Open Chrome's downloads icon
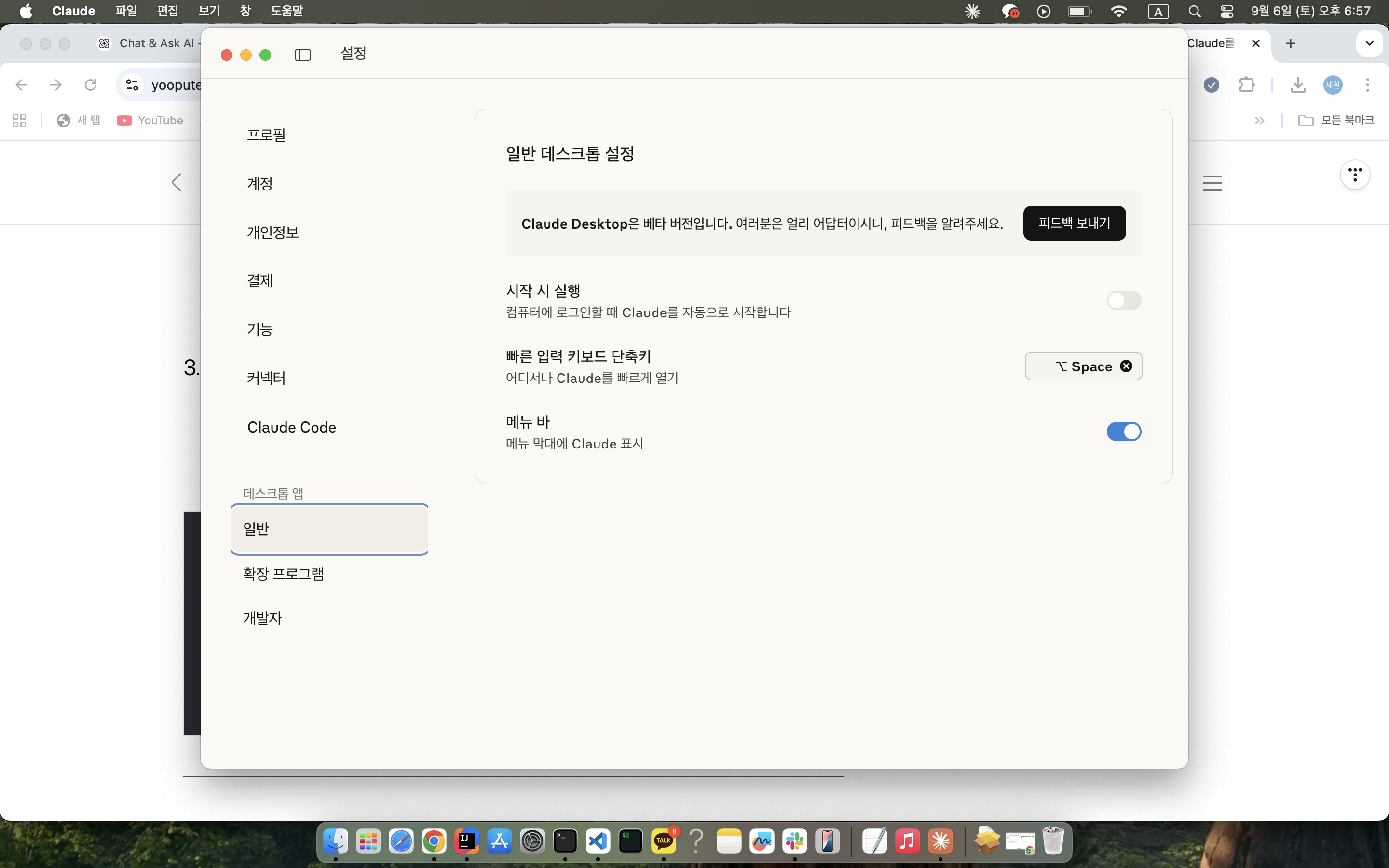The width and height of the screenshot is (1389, 868). [1298, 85]
